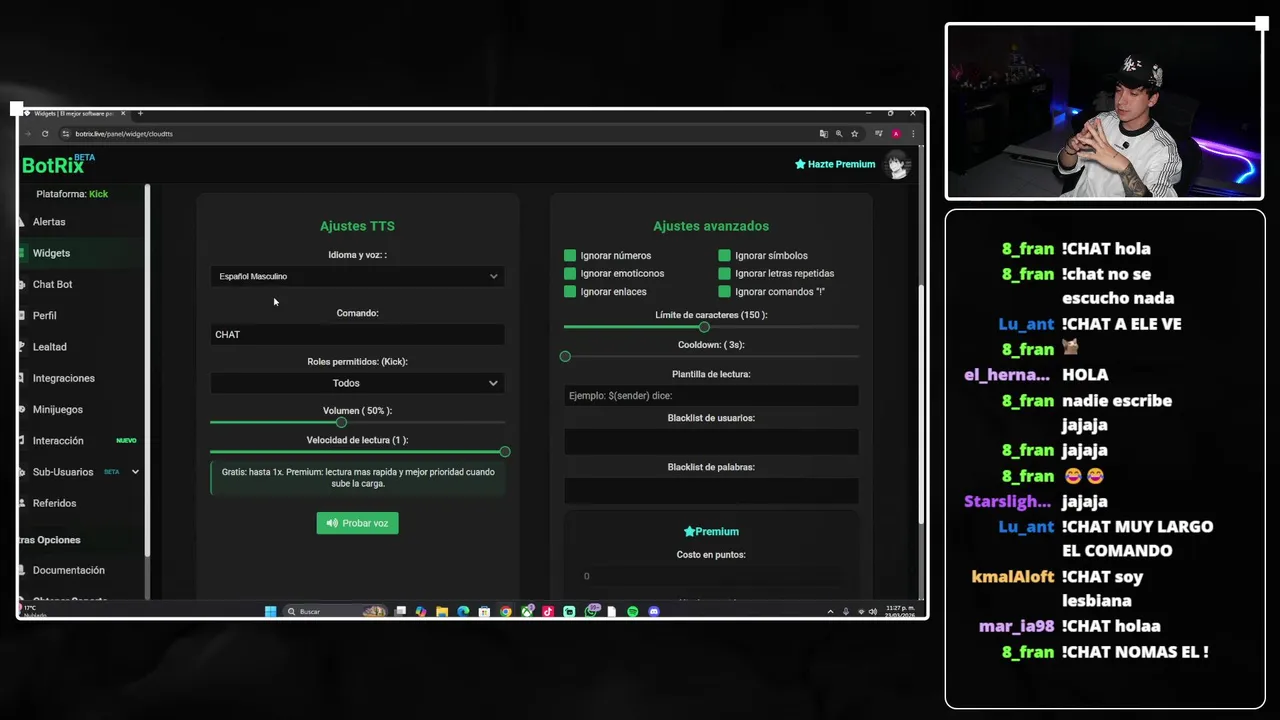Toggle Ignorar enlaces checkbox
The width and height of the screenshot is (1280, 720).
pos(570,292)
